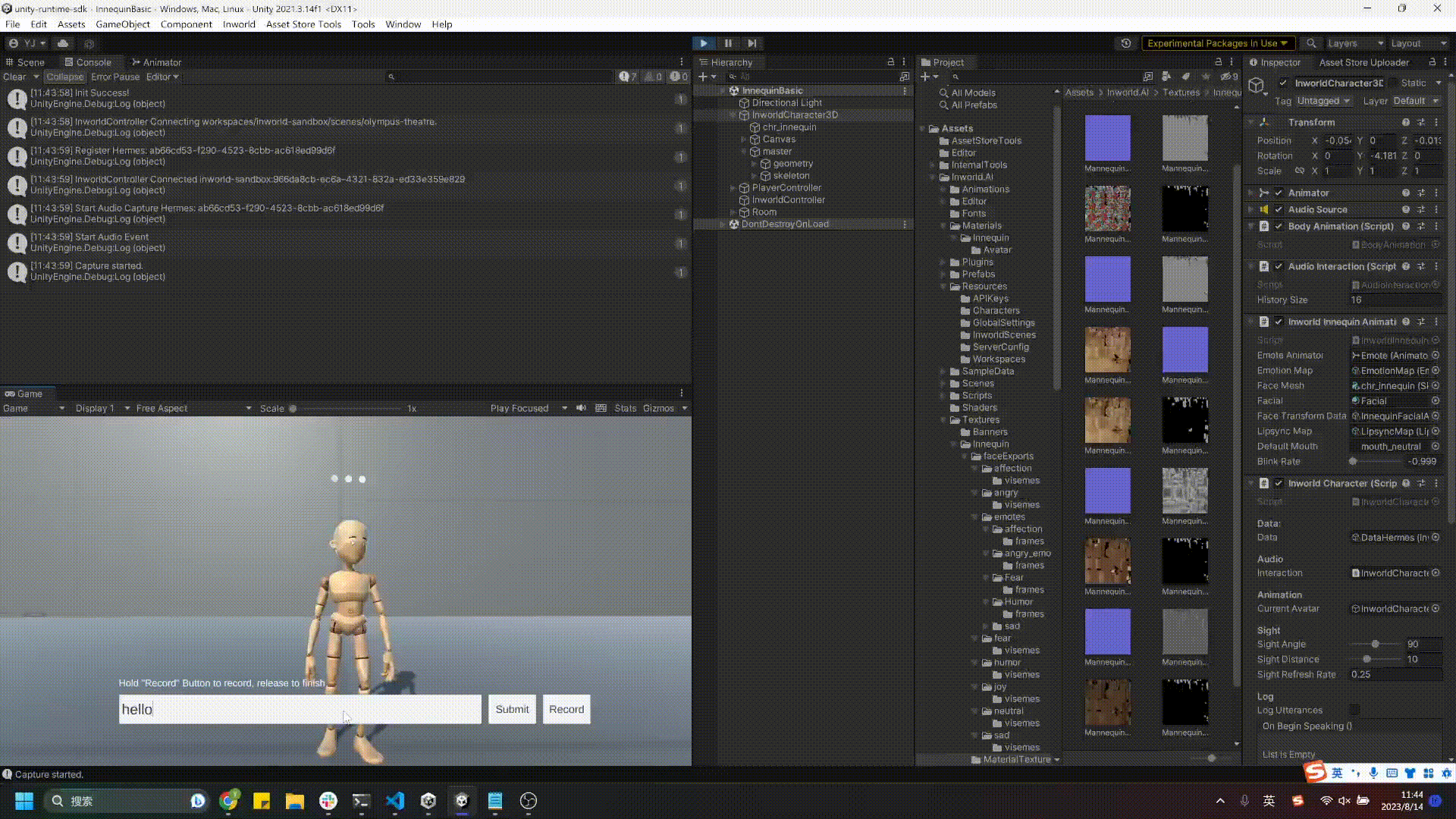This screenshot has width=1456, height=819.
Task: Open the Layers dropdown
Action: click(1355, 43)
